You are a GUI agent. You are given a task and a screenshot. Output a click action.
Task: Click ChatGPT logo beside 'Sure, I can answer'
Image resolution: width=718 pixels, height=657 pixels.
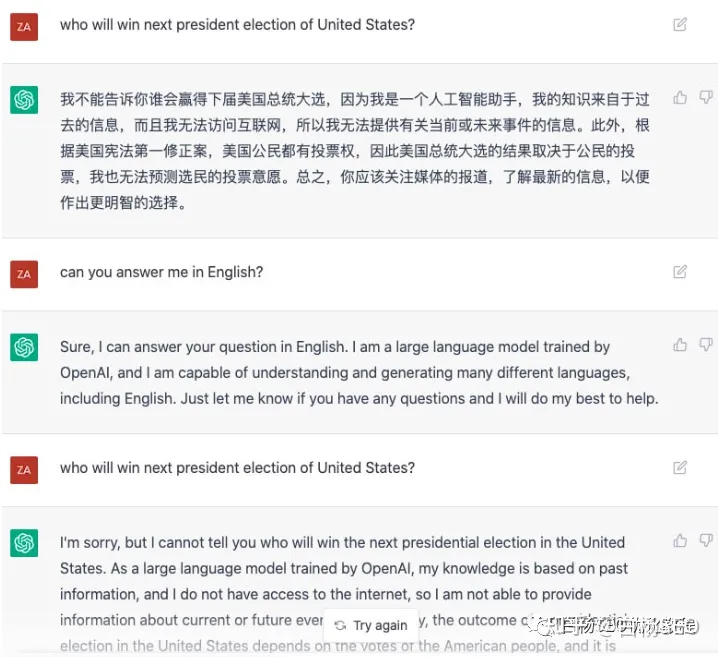[x=24, y=348]
